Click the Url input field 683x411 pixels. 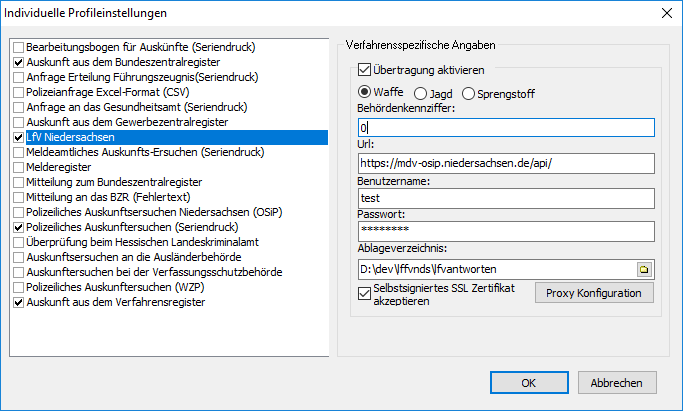pyautogui.click(x=505, y=163)
